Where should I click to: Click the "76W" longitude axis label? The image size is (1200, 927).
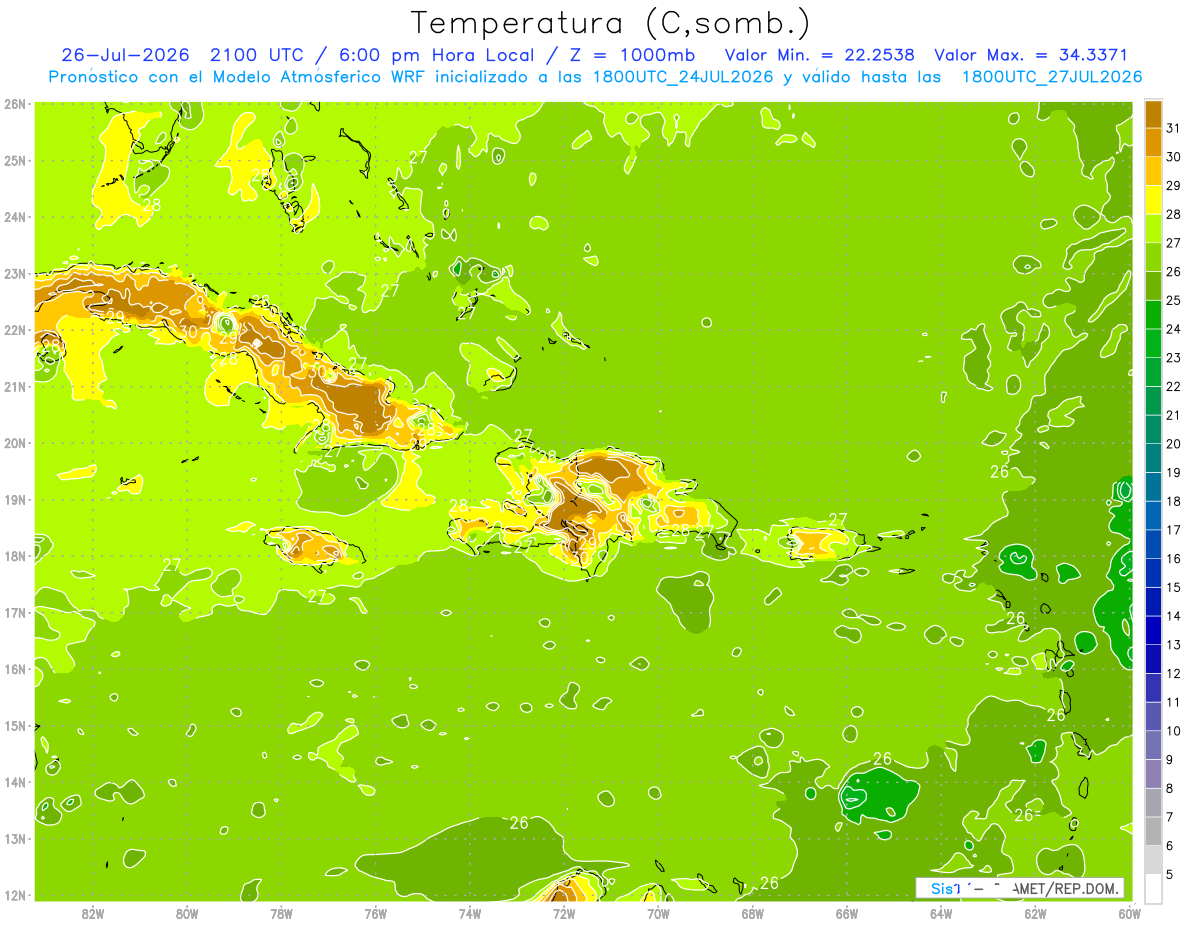(376, 913)
